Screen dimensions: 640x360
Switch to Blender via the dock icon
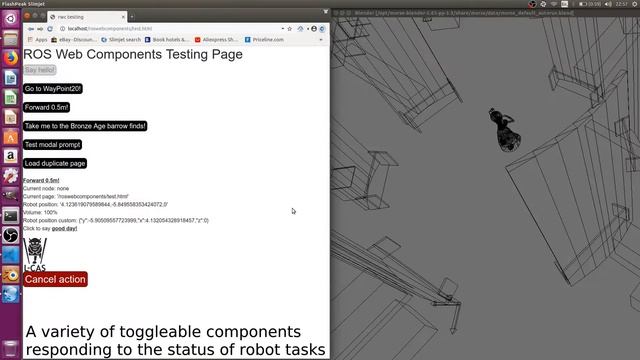click(x=11, y=275)
